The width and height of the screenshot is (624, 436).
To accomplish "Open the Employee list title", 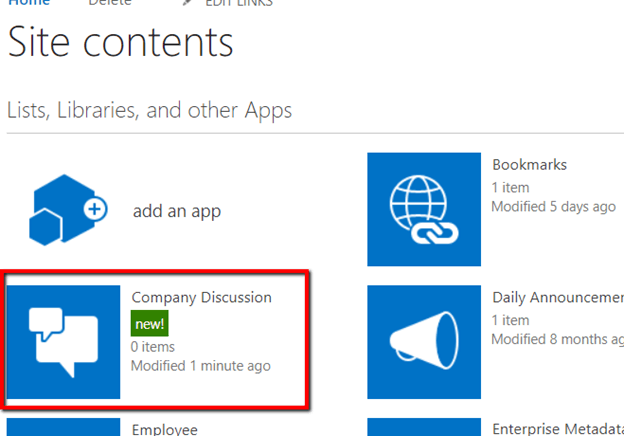I will pyautogui.click(x=164, y=429).
